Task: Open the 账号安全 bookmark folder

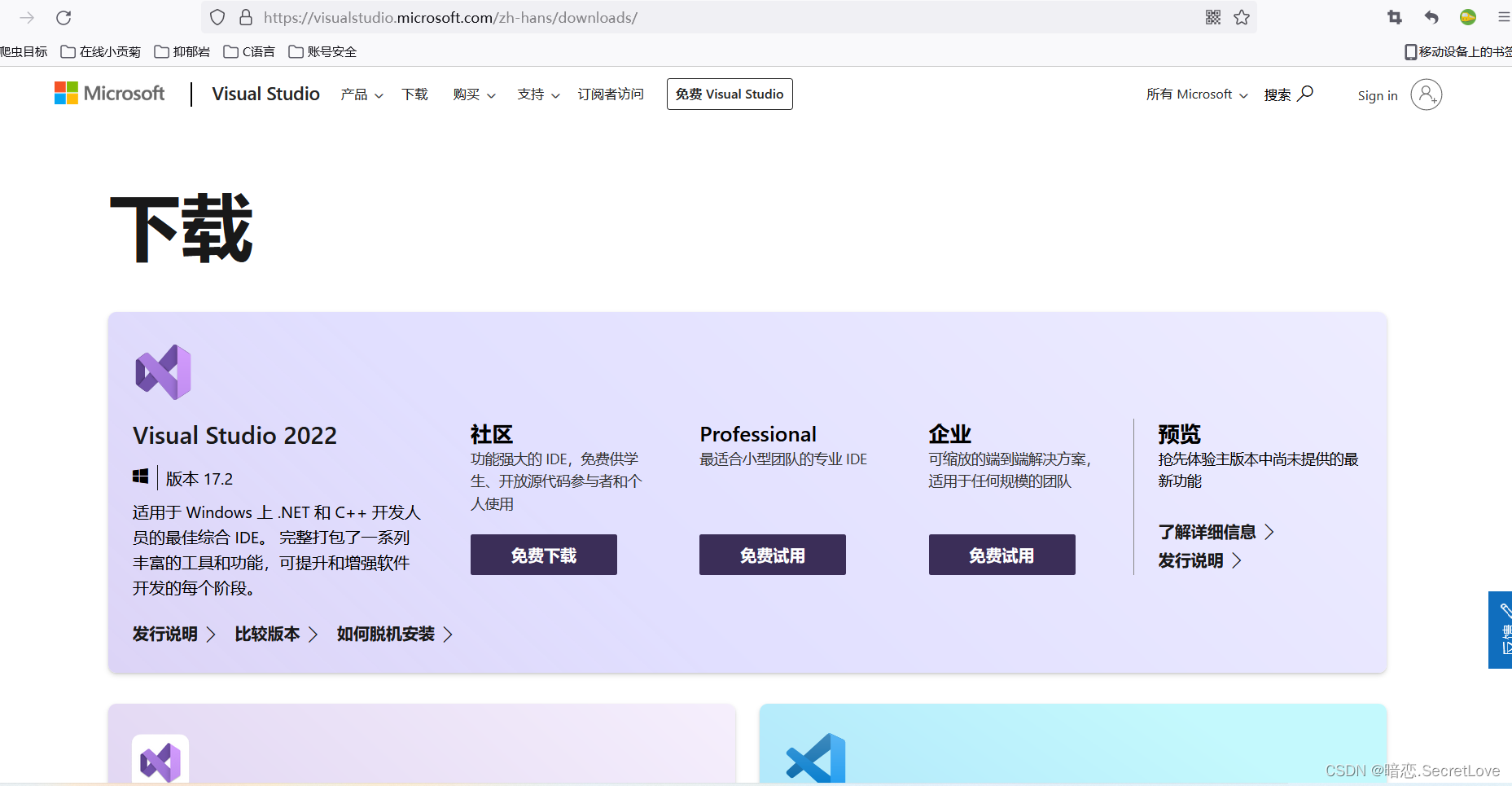Action: [322, 51]
